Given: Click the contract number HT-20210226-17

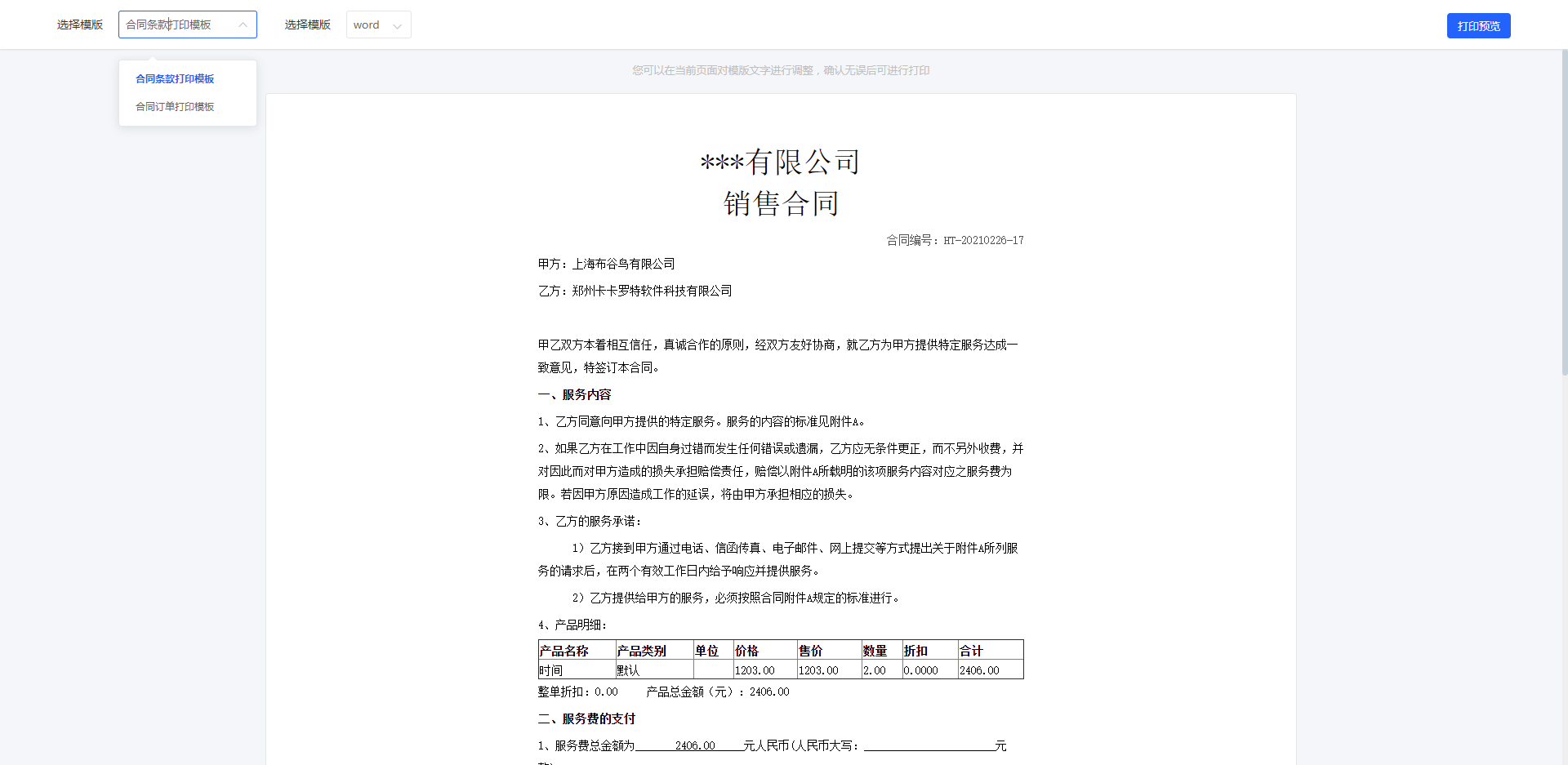Looking at the screenshot, I should (983, 240).
